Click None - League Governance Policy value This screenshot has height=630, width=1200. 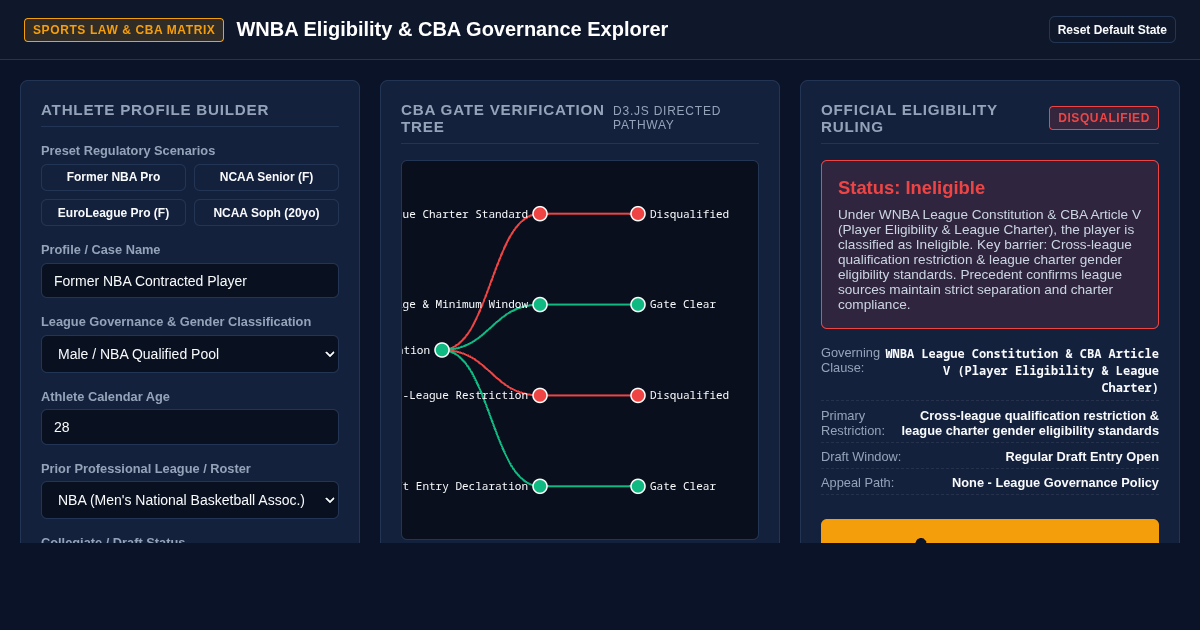(1055, 483)
